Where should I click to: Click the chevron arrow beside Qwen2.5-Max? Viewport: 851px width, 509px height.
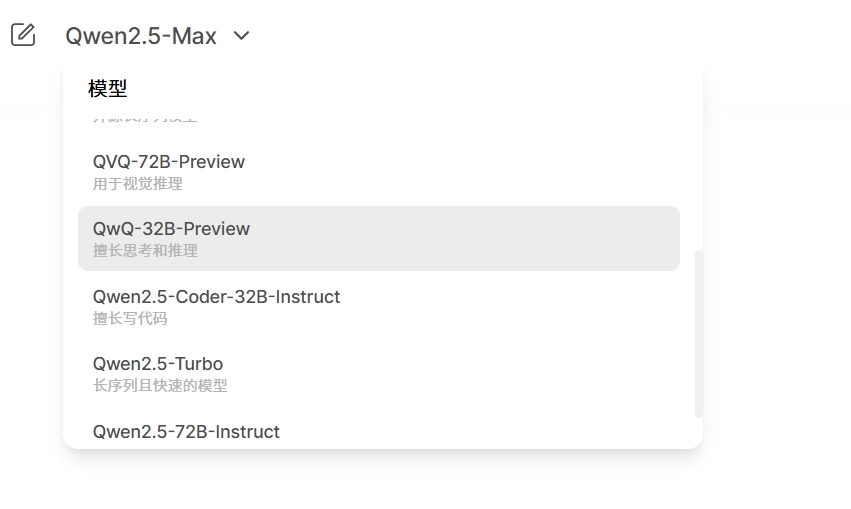(x=241, y=36)
